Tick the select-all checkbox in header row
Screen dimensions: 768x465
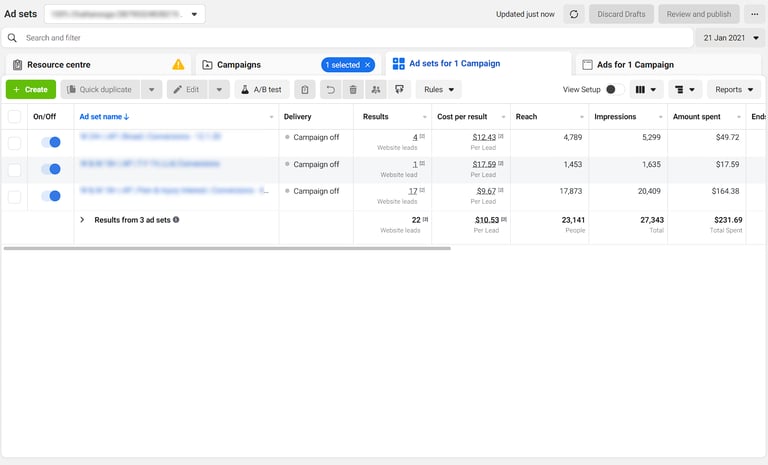click(14, 117)
